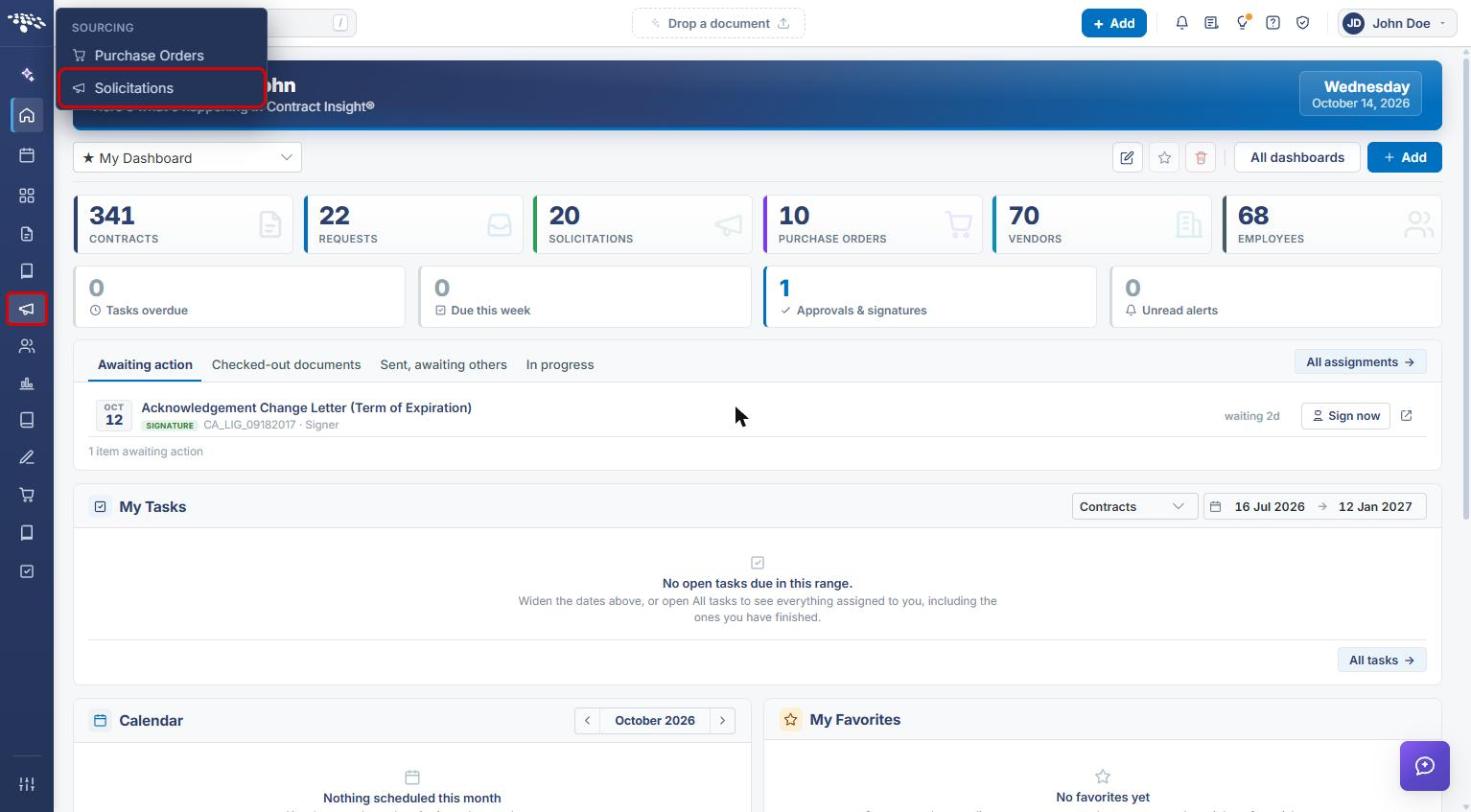Screen dimensions: 1471x812
Task: Expand the My Dashboard selector dropdown
Action: [x=187, y=157]
